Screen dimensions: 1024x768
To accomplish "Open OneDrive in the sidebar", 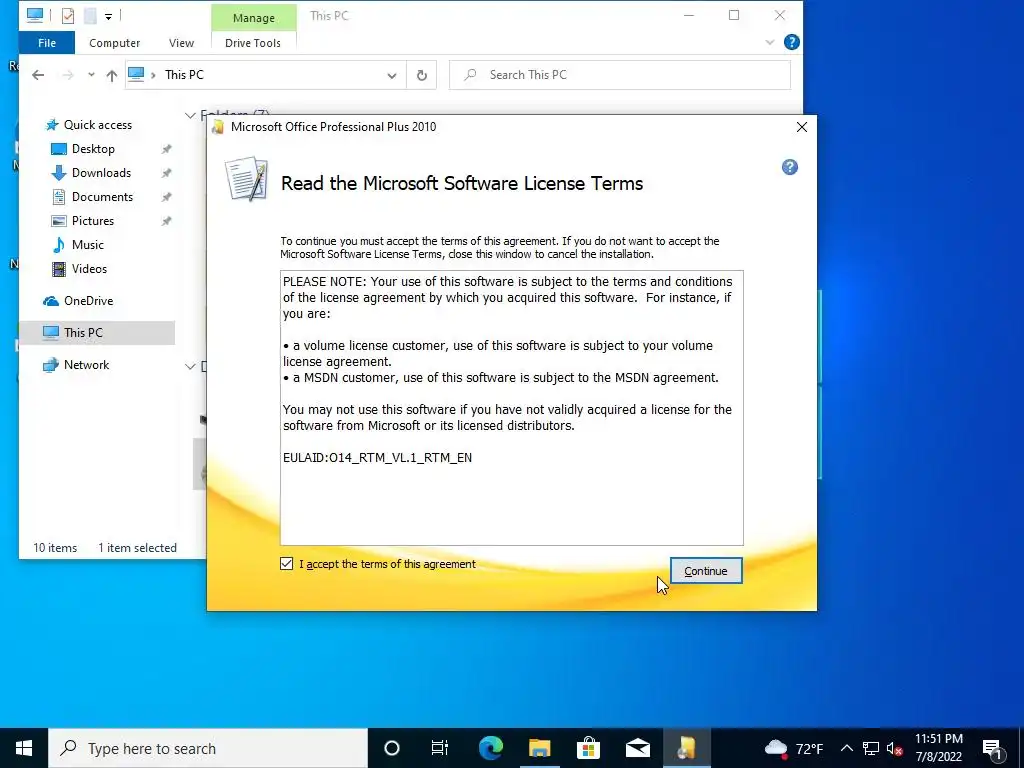I will 88,300.
